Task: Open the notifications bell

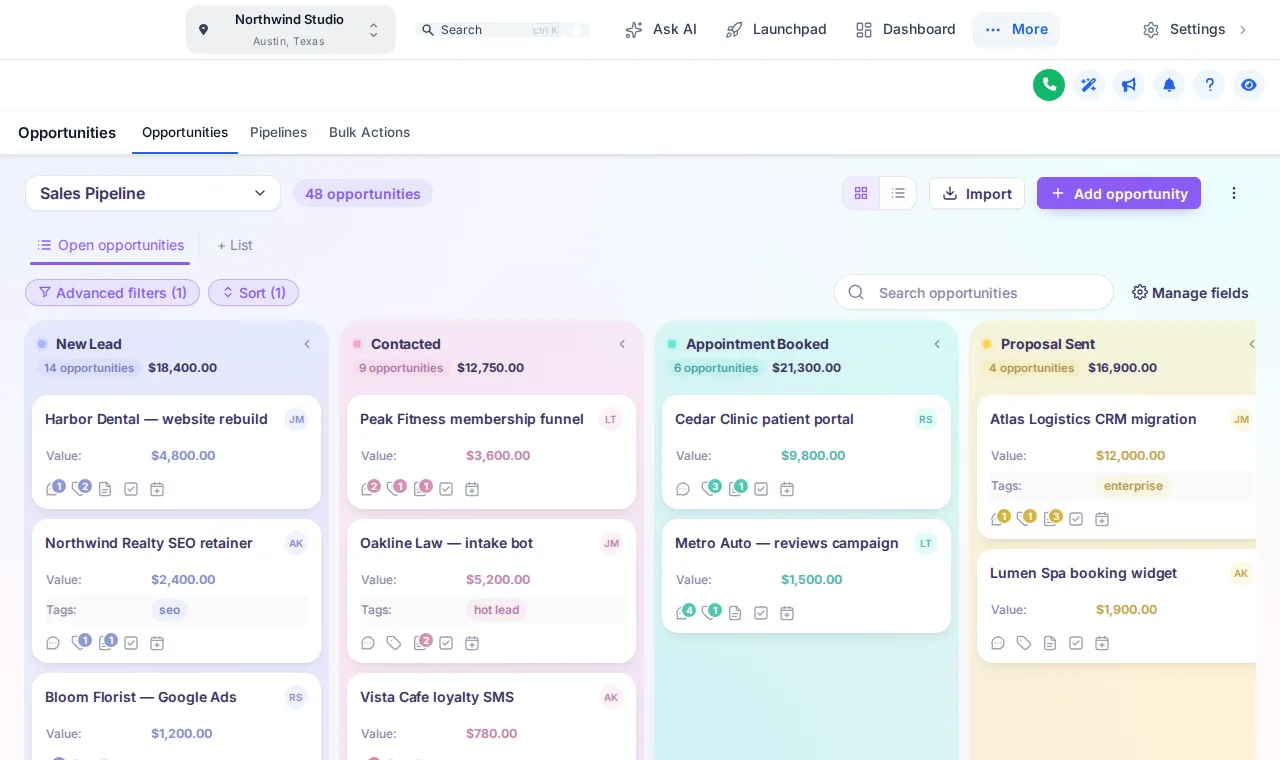Action: [x=1169, y=85]
